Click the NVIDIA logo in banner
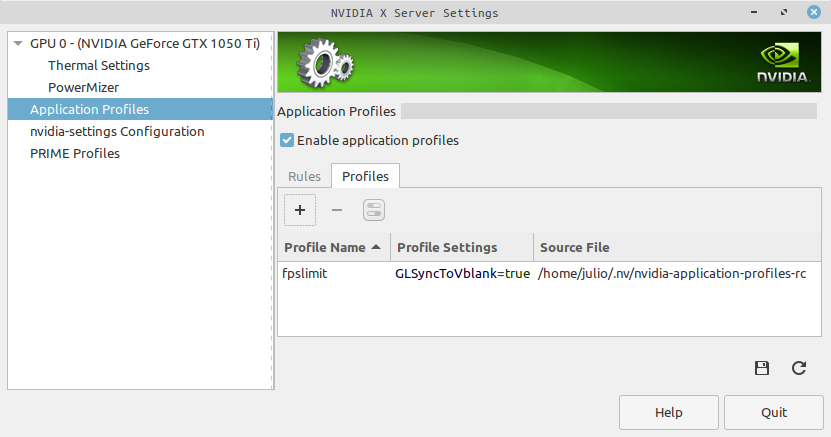The height and width of the screenshot is (437, 831). click(x=782, y=63)
